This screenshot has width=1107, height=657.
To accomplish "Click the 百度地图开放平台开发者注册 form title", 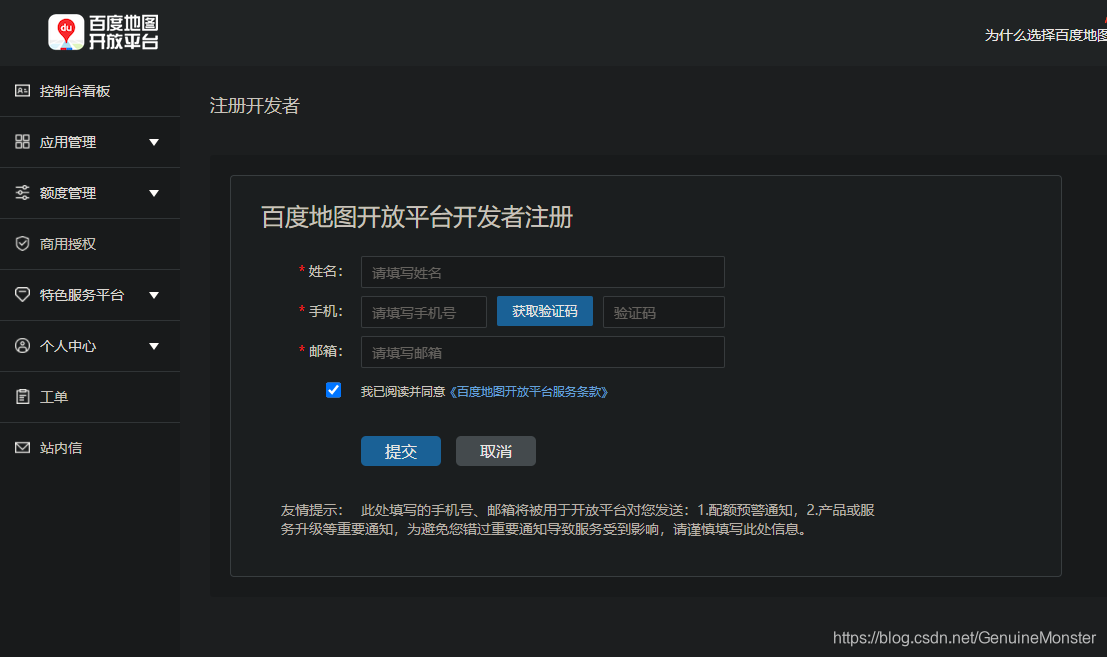I will tap(417, 217).
